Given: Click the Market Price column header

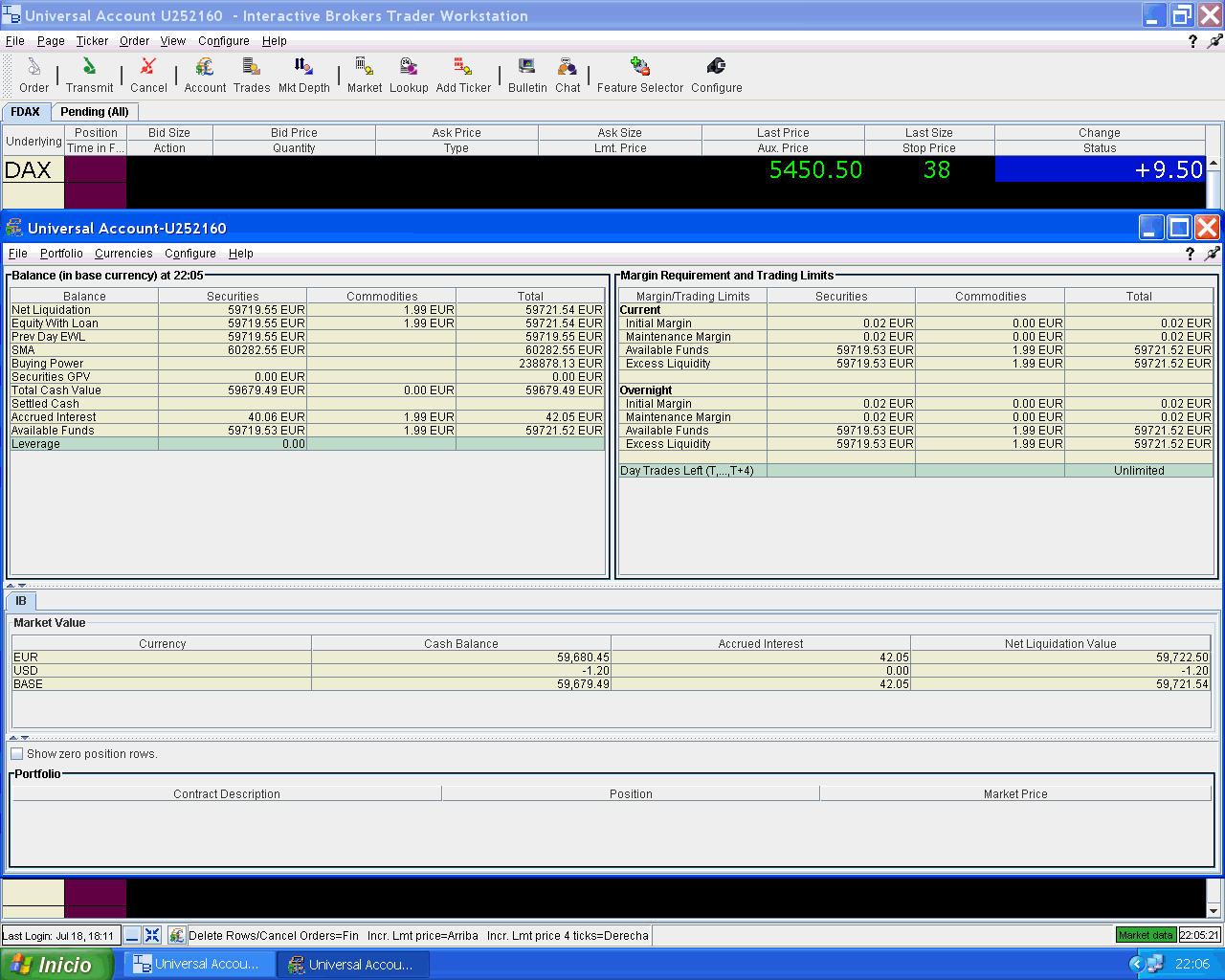Looking at the screenshot, I should pos(1015,794).
